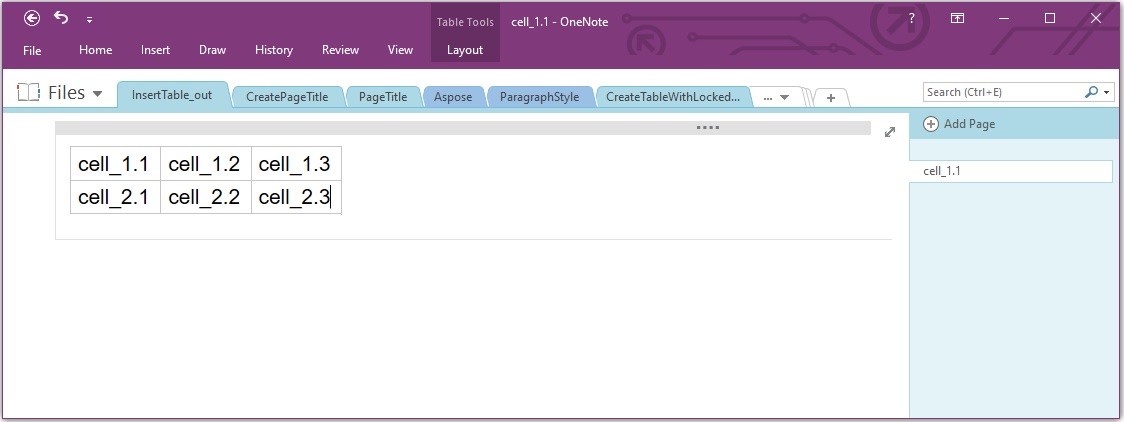The image size is (1124, 422).
Task: Click the Undo icon
Action: point(61,18)
